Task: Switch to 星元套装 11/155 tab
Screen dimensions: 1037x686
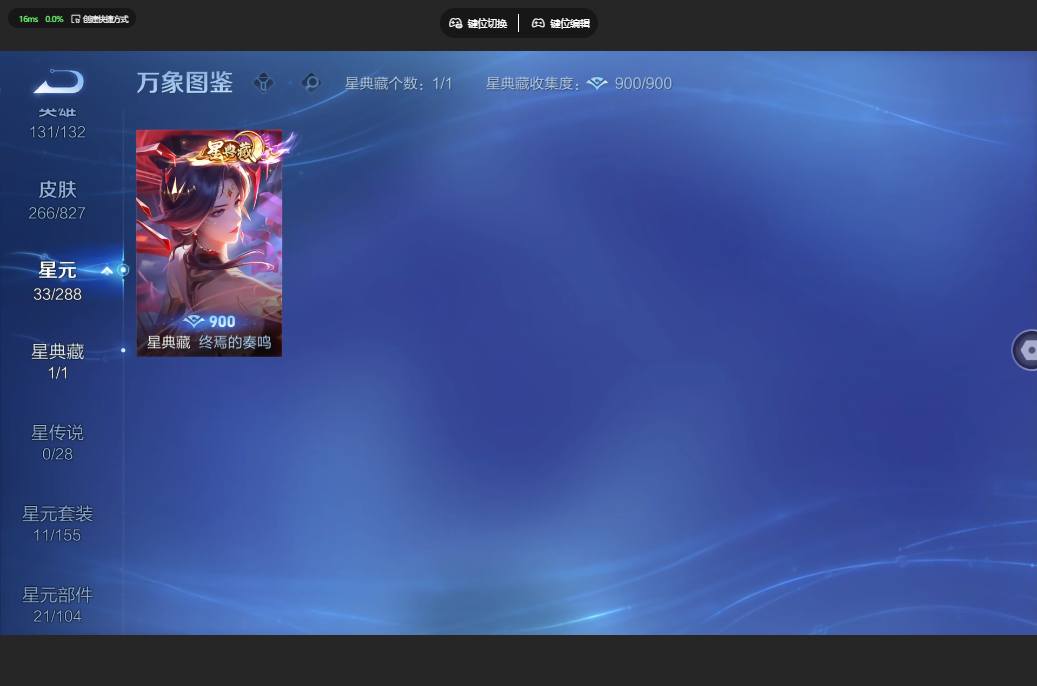Action: (x=58, y=524)
